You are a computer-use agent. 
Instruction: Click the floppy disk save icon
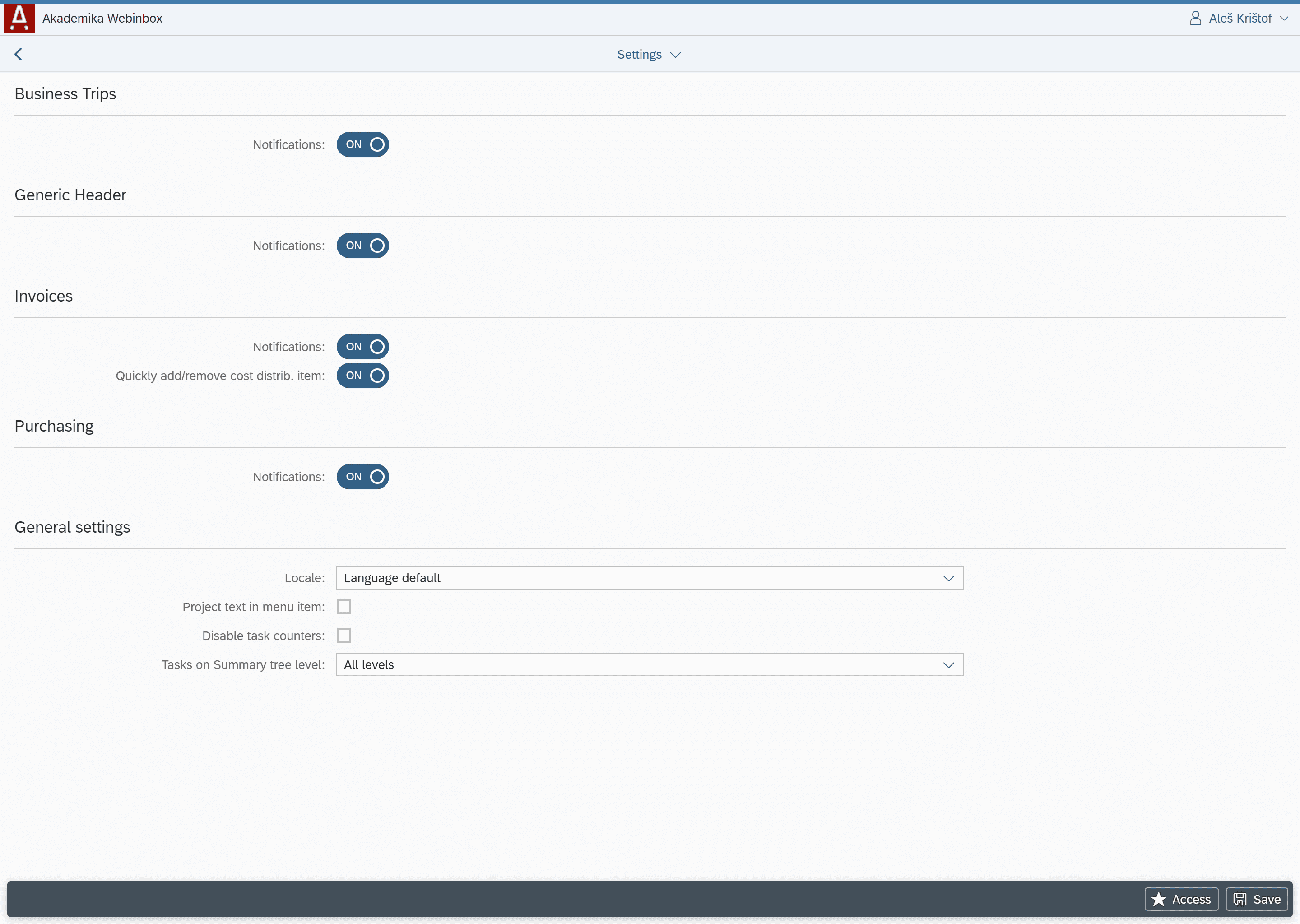(x=1240, y=899)
